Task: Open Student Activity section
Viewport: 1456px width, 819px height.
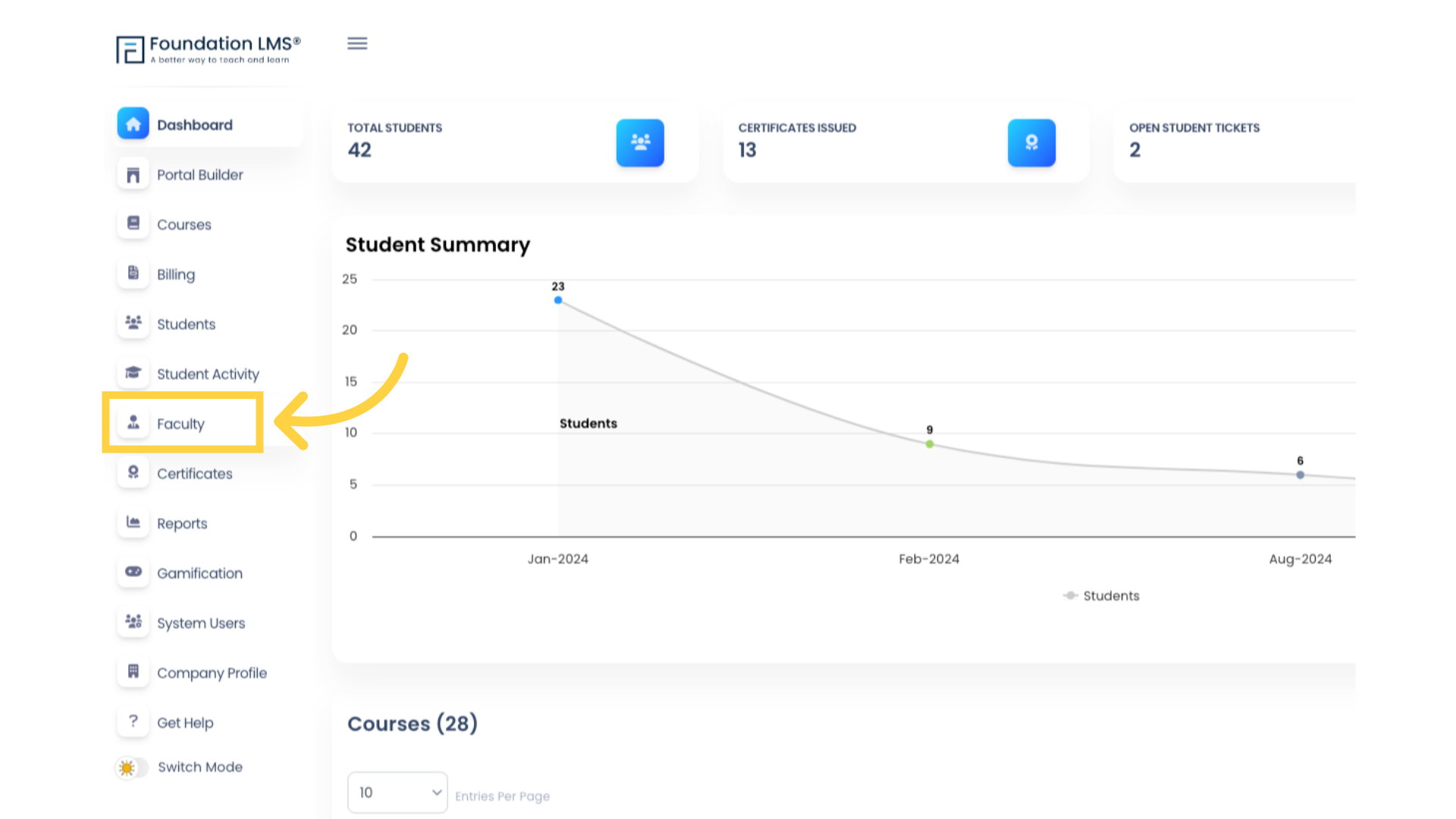Action: click(208, 374)
